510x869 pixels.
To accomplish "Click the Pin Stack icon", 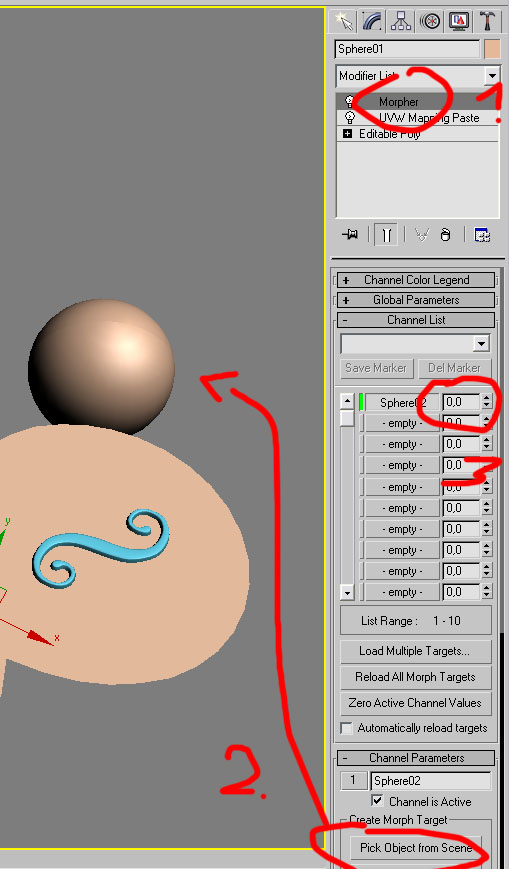I will [350, 235].
